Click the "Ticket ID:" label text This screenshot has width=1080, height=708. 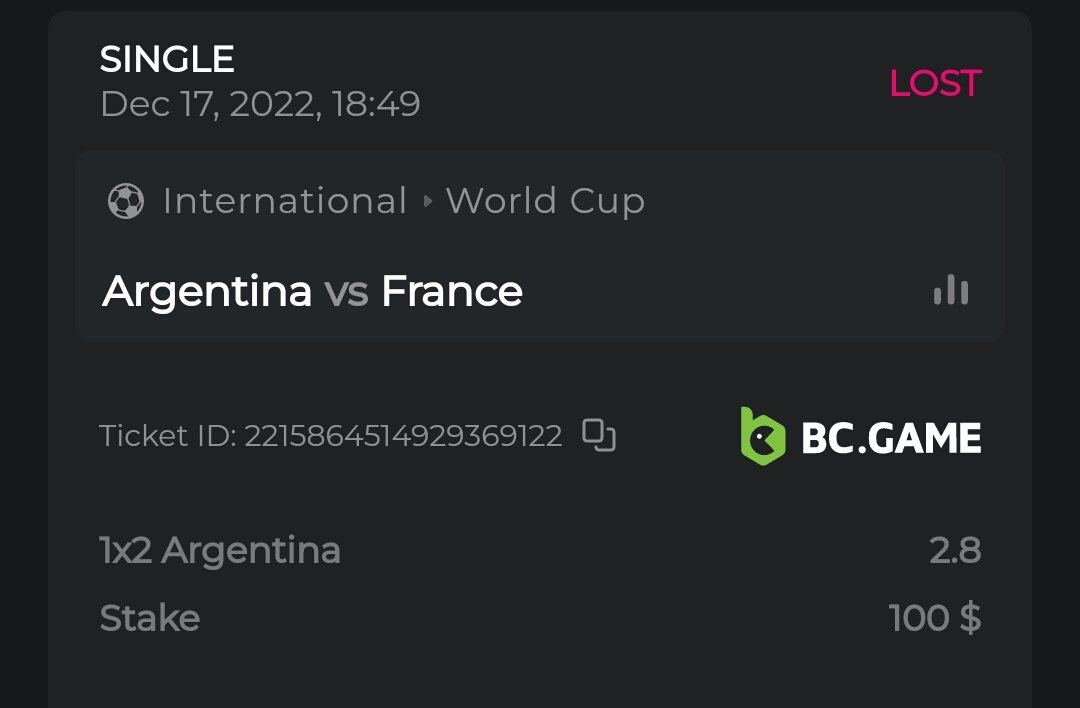click(x=168, y=436)
